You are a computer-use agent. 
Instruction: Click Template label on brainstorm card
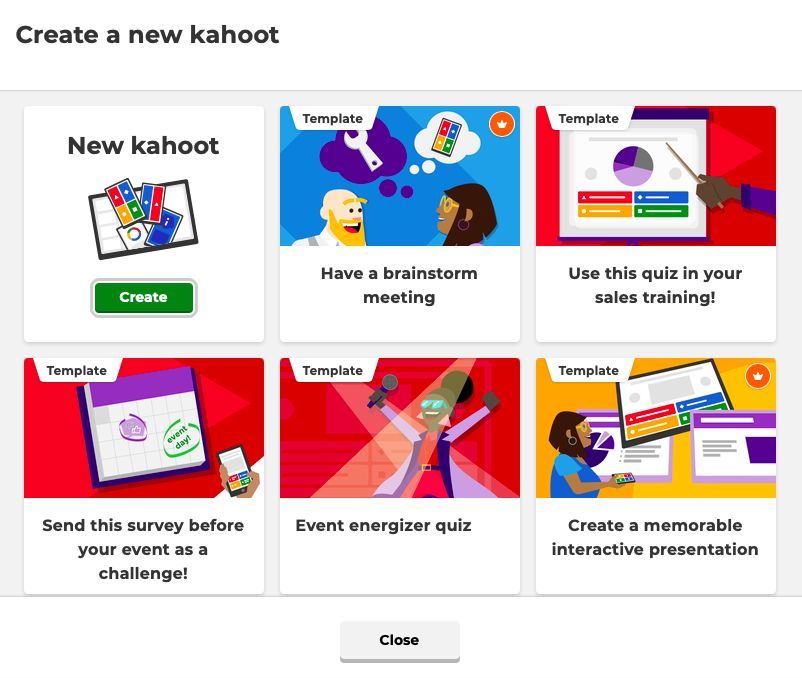click(332, 119)
